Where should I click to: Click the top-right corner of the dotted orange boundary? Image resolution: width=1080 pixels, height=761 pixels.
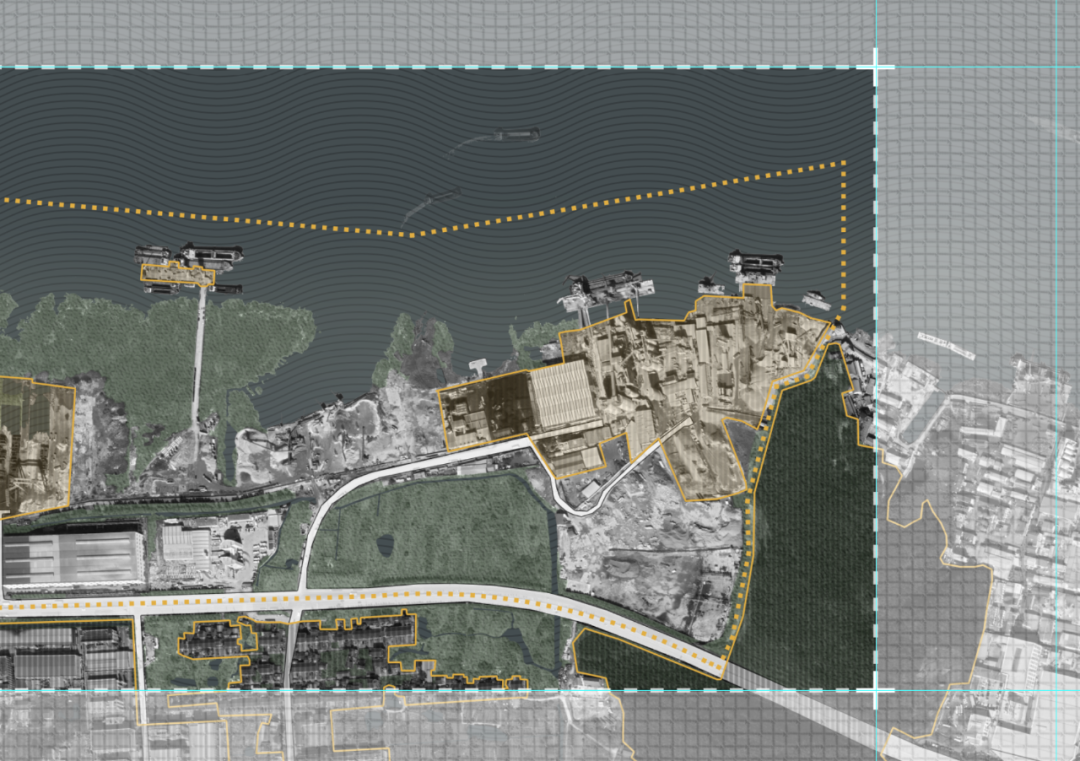pos(844,162)
